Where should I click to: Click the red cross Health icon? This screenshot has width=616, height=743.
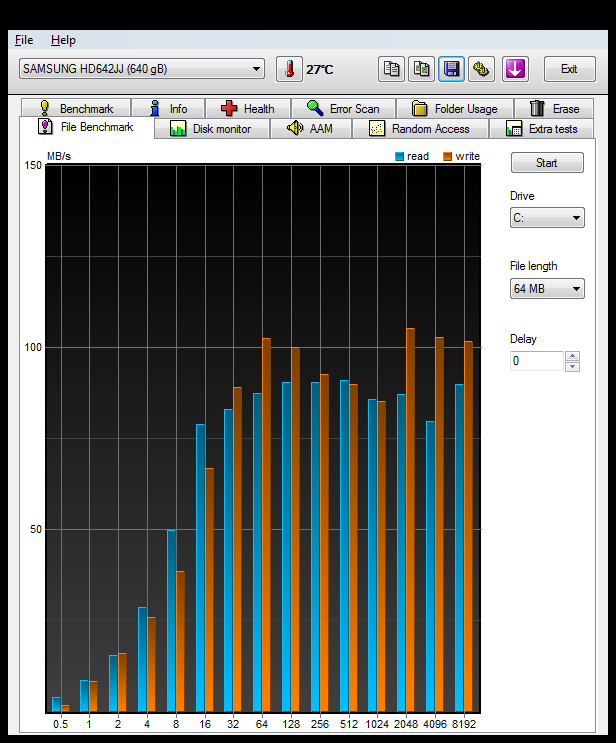click(x=229, y=109)
